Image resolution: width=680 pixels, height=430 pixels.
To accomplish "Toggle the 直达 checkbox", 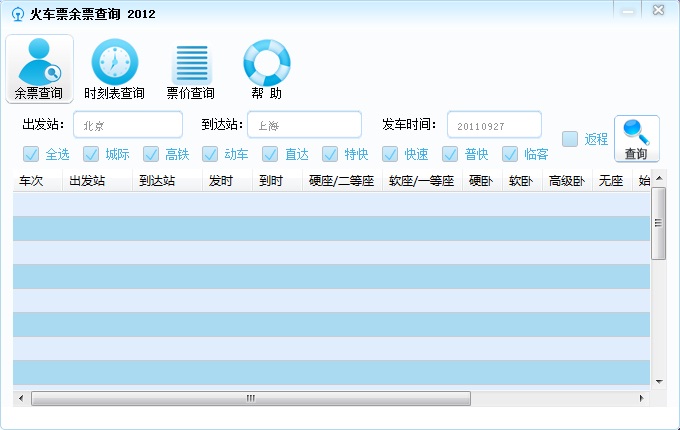I will [x=270, y=154].
